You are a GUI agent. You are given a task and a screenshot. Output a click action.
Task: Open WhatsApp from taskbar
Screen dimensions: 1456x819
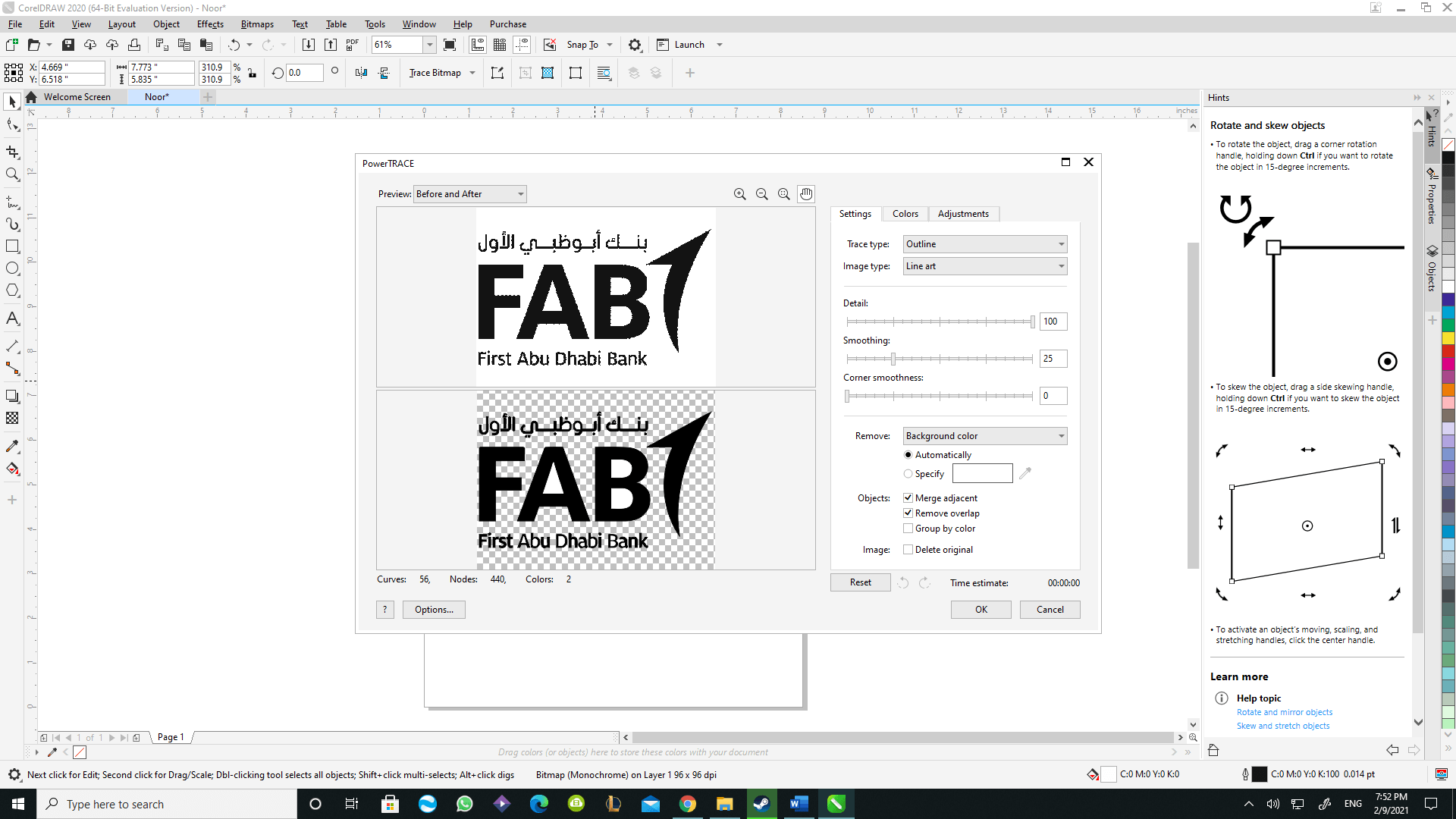(x=465, y=804)
